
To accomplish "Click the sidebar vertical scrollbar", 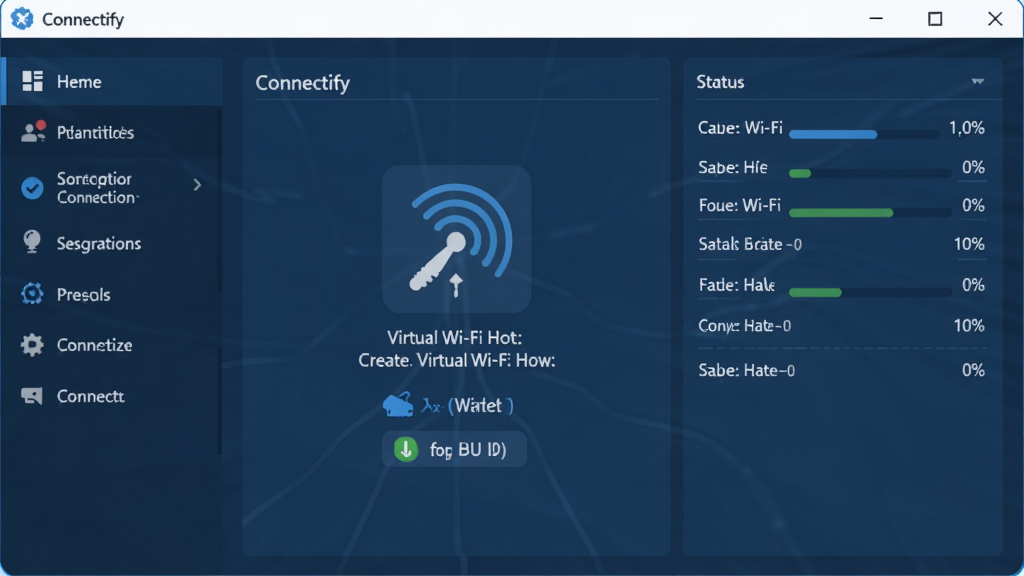I will point(219,281).
